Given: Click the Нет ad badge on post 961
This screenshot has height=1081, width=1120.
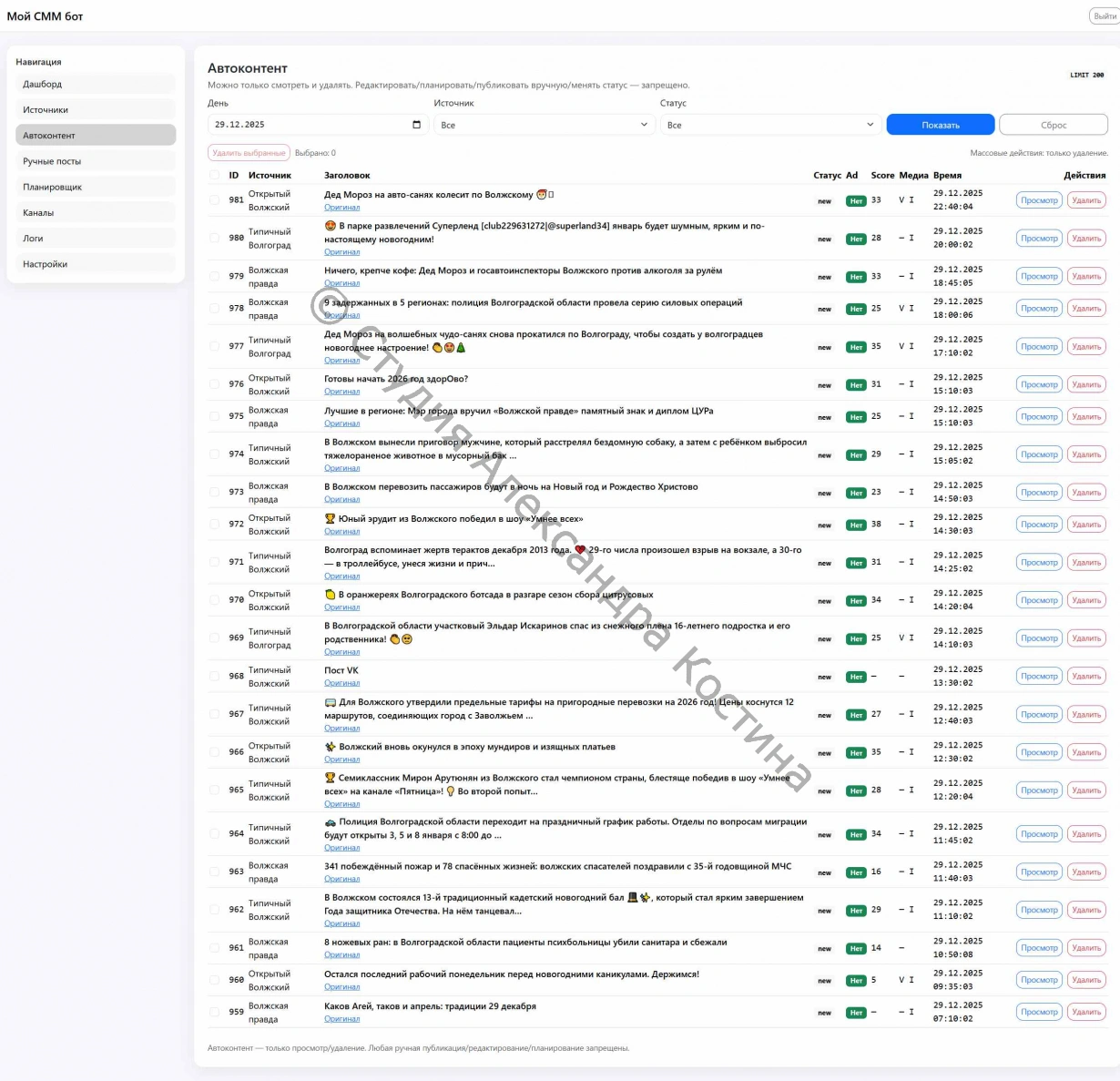Looking at the screenshot, I should pyautogui.click(x=855, y=949).
